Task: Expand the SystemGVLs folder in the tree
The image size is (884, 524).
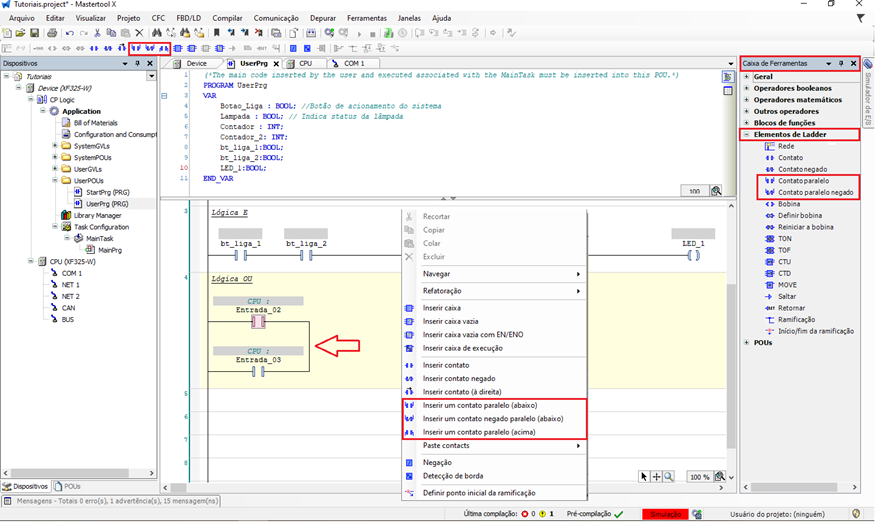Action: click(54, 146)
